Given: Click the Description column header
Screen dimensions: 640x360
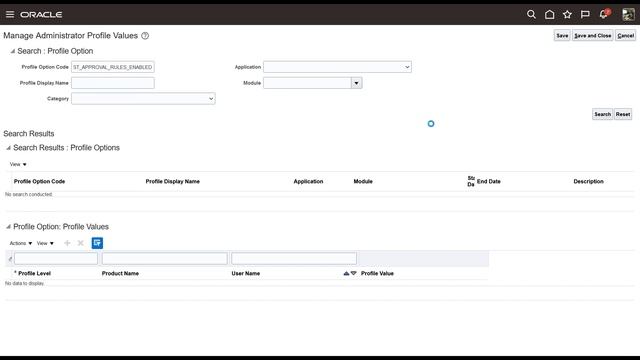Looking at the screenshot, I should pyautogui.click(x=588, y=182).
